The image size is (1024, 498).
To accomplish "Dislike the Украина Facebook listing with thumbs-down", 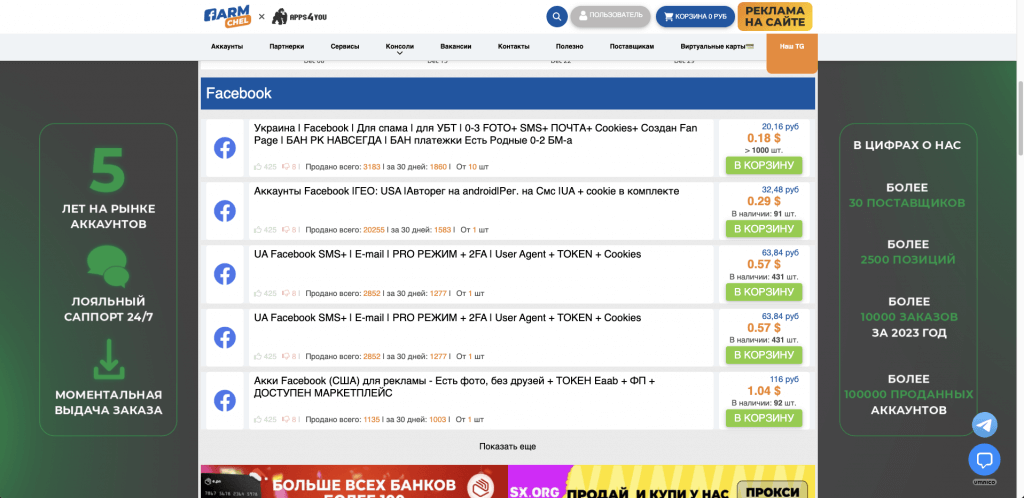I will (286, 166).
